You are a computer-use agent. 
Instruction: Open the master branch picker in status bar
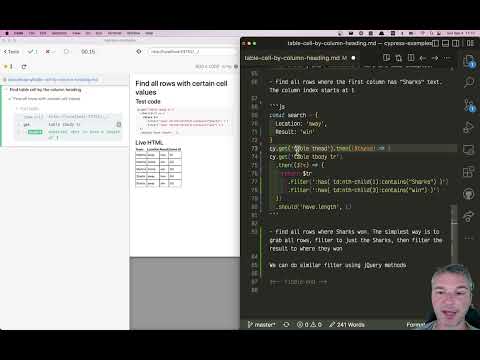click(262, 324)
